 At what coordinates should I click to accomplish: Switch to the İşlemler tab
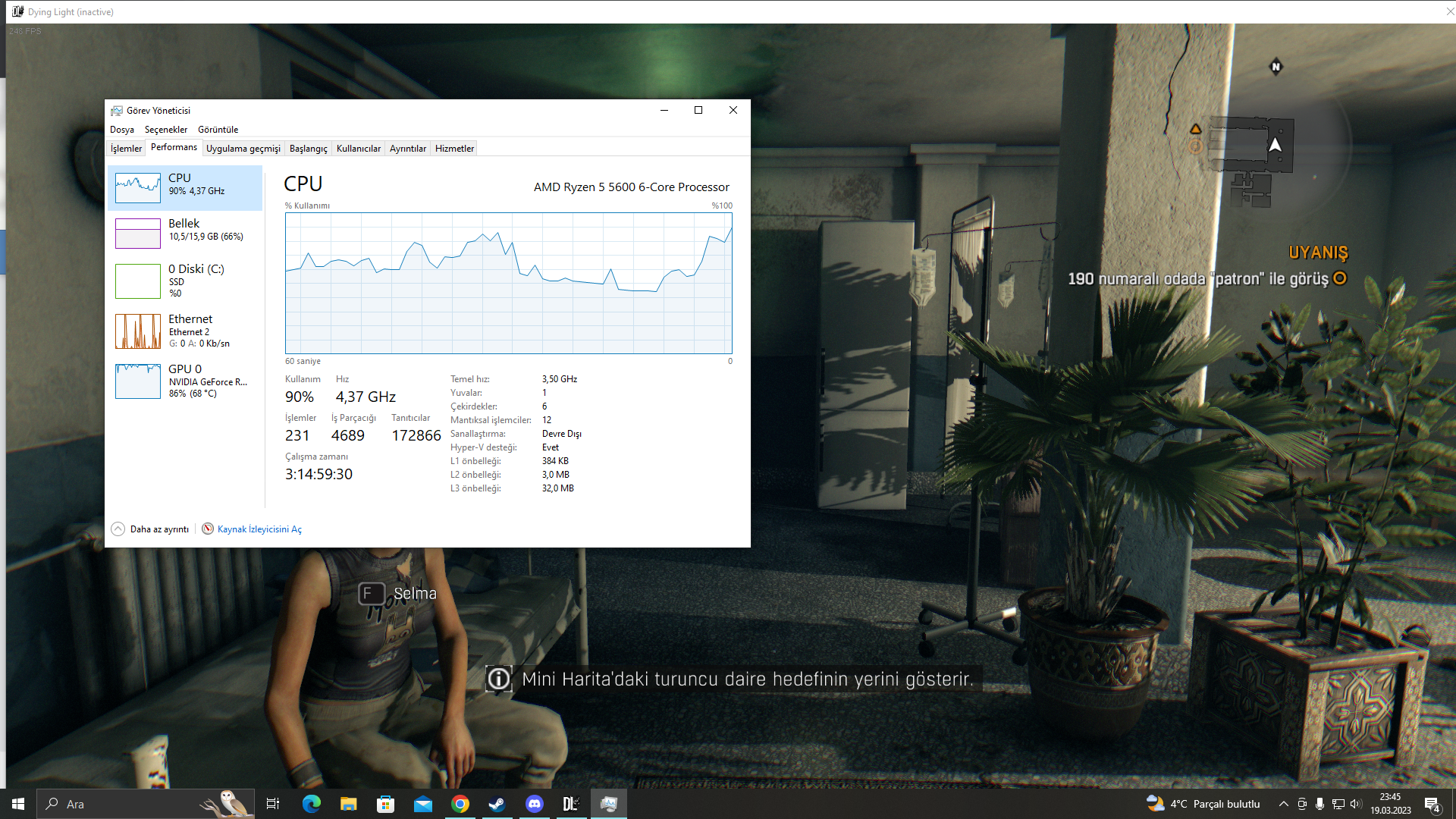[x=126, y=149]
